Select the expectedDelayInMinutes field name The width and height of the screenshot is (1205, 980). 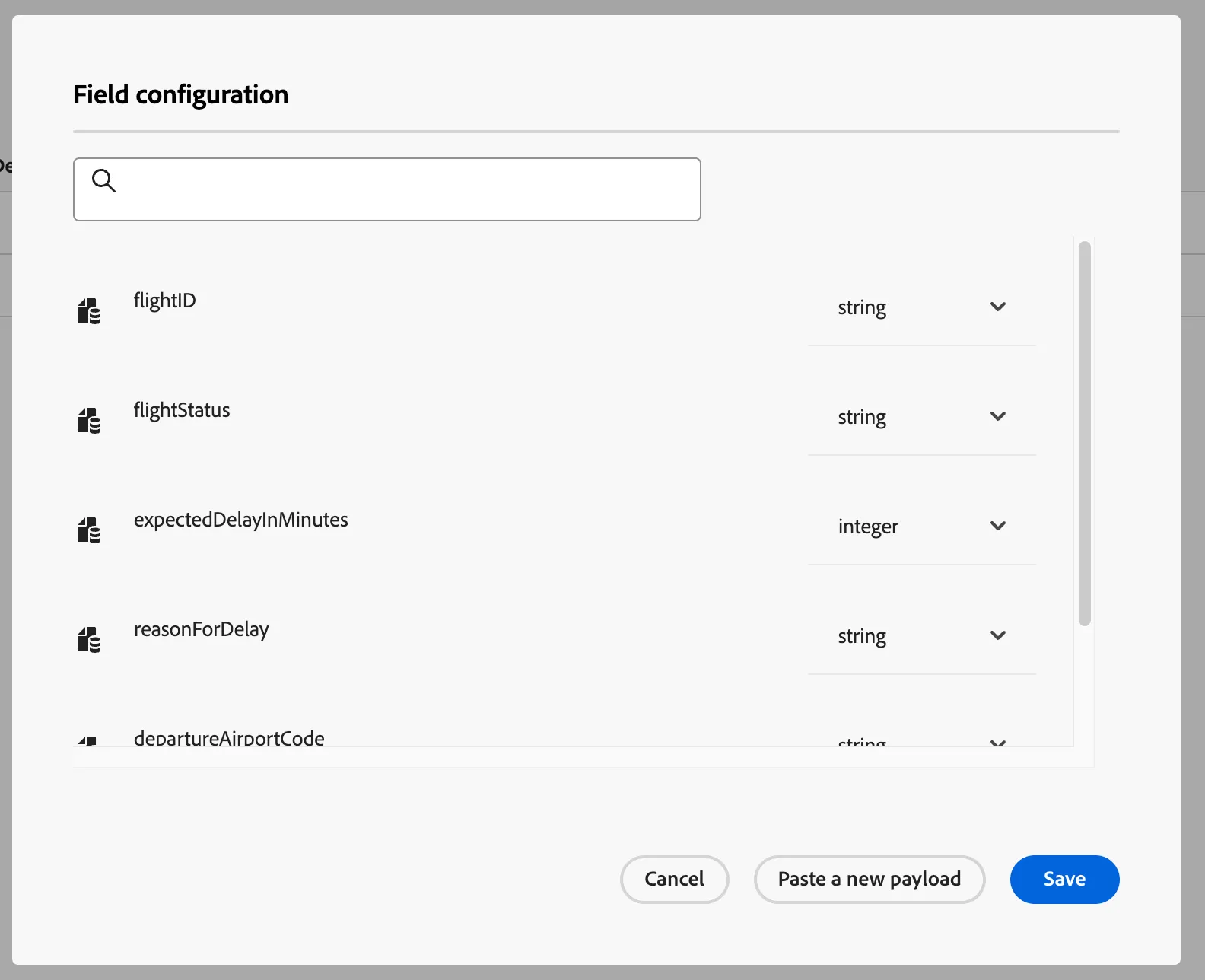[x=241, y=520]
